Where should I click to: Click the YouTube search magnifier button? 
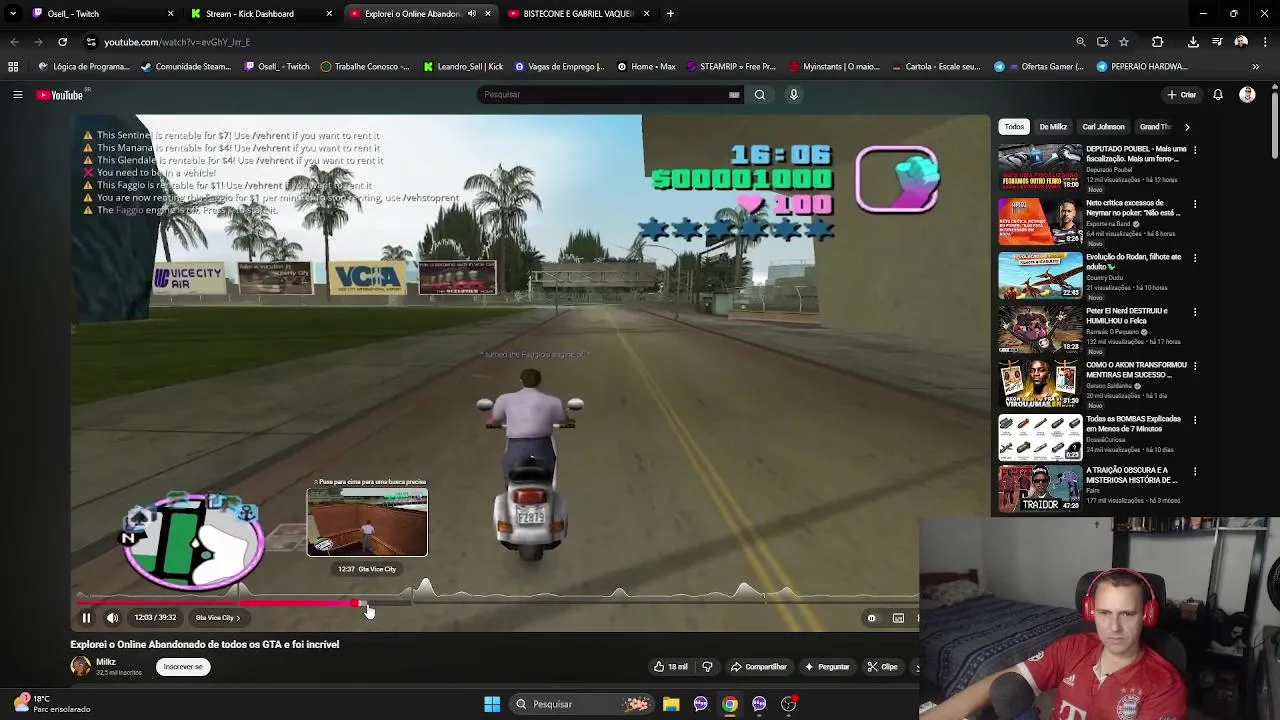tap(760, 95)
